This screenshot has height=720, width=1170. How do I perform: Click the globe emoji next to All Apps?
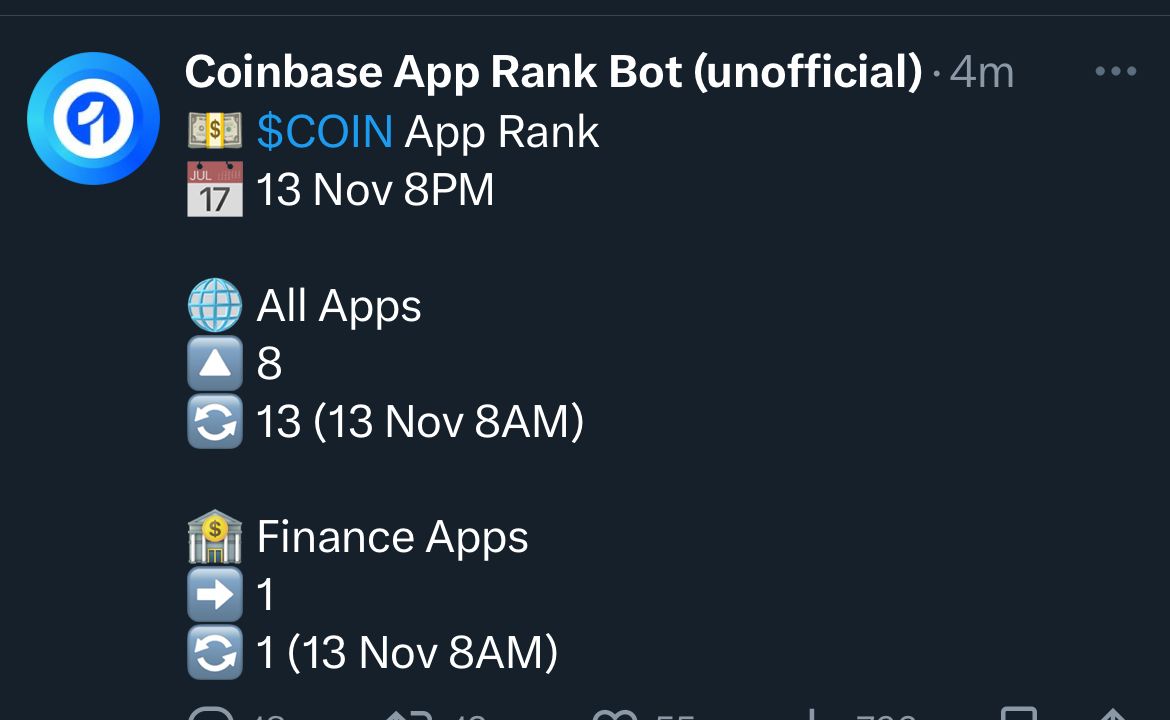click(215, 305)
